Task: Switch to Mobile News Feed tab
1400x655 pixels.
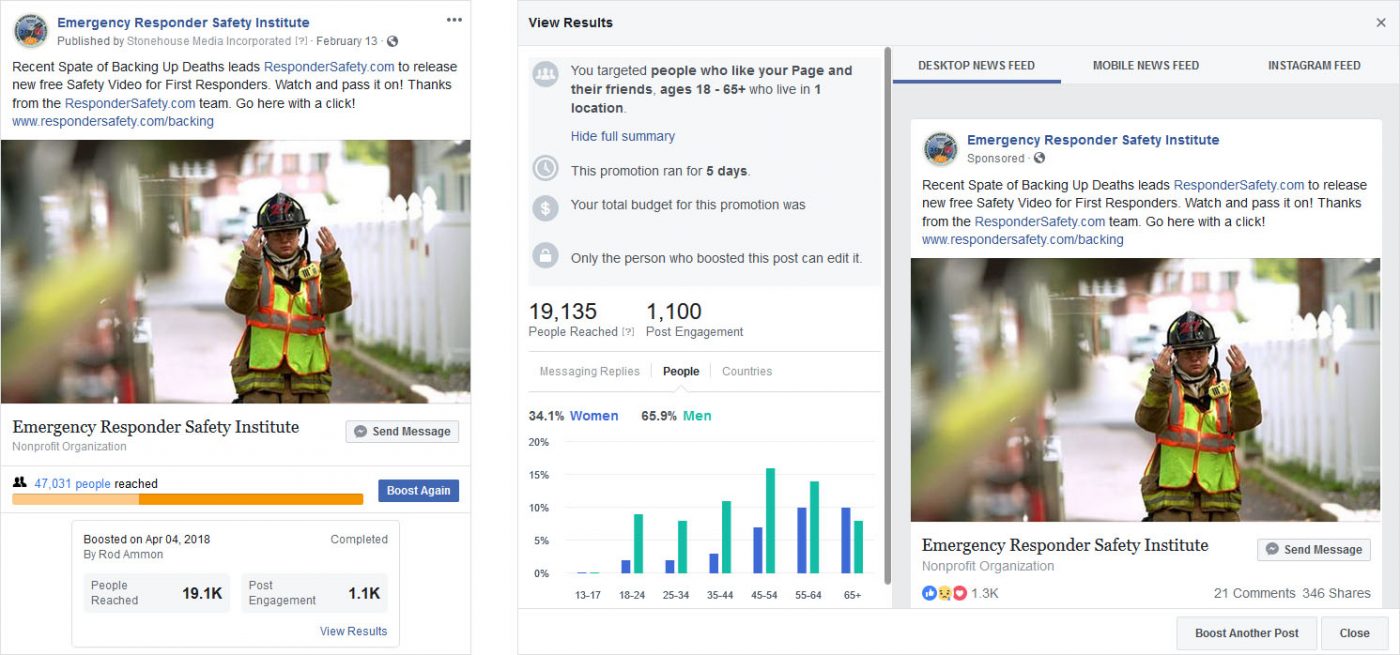Action: pos(1145,65)
